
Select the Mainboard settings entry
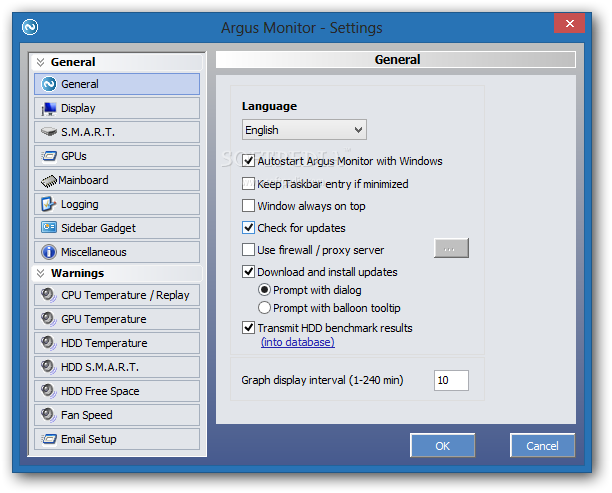pos(117,180)
